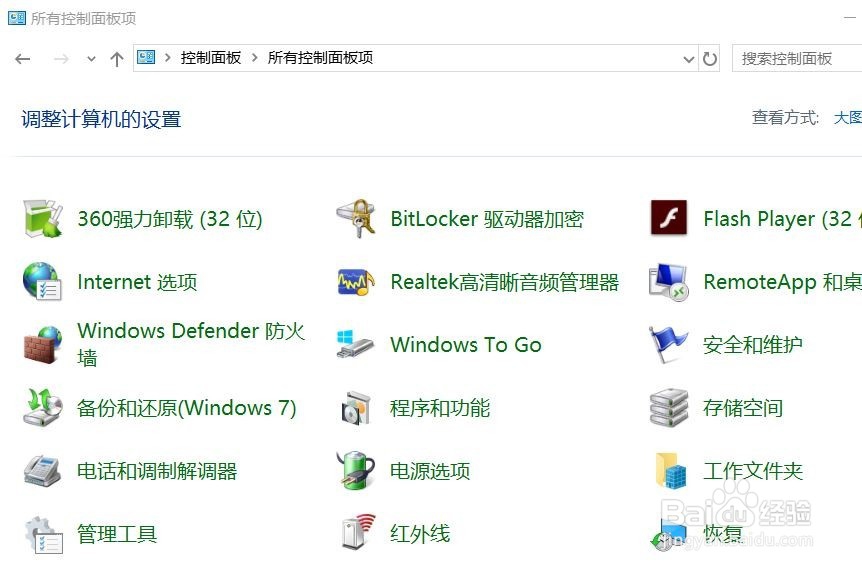Open 电源选项 link
Viewport: 862px width, 570px height.
(430, 471)
